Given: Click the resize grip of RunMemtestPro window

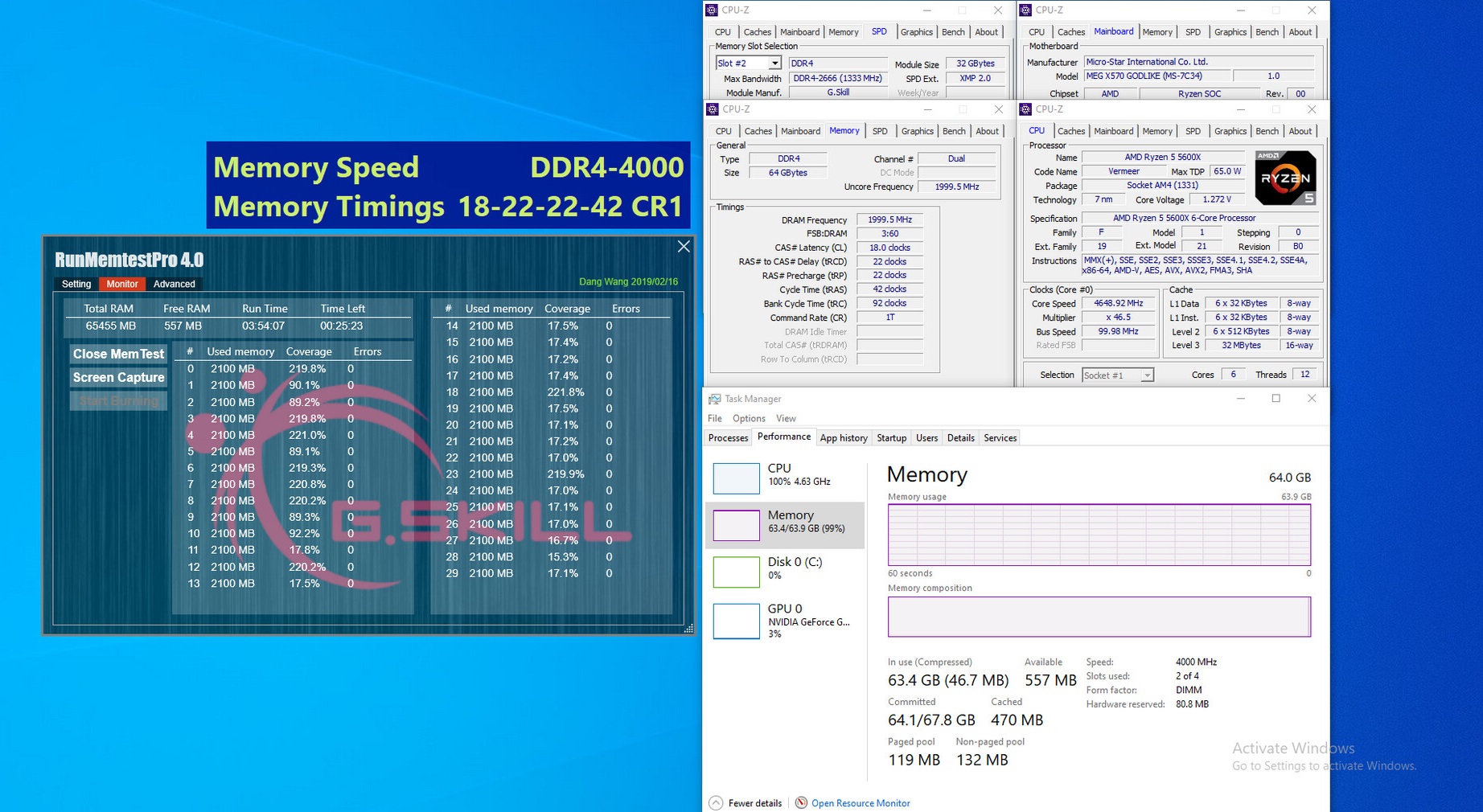Looking at the screenshot, I should click(688, 629).
